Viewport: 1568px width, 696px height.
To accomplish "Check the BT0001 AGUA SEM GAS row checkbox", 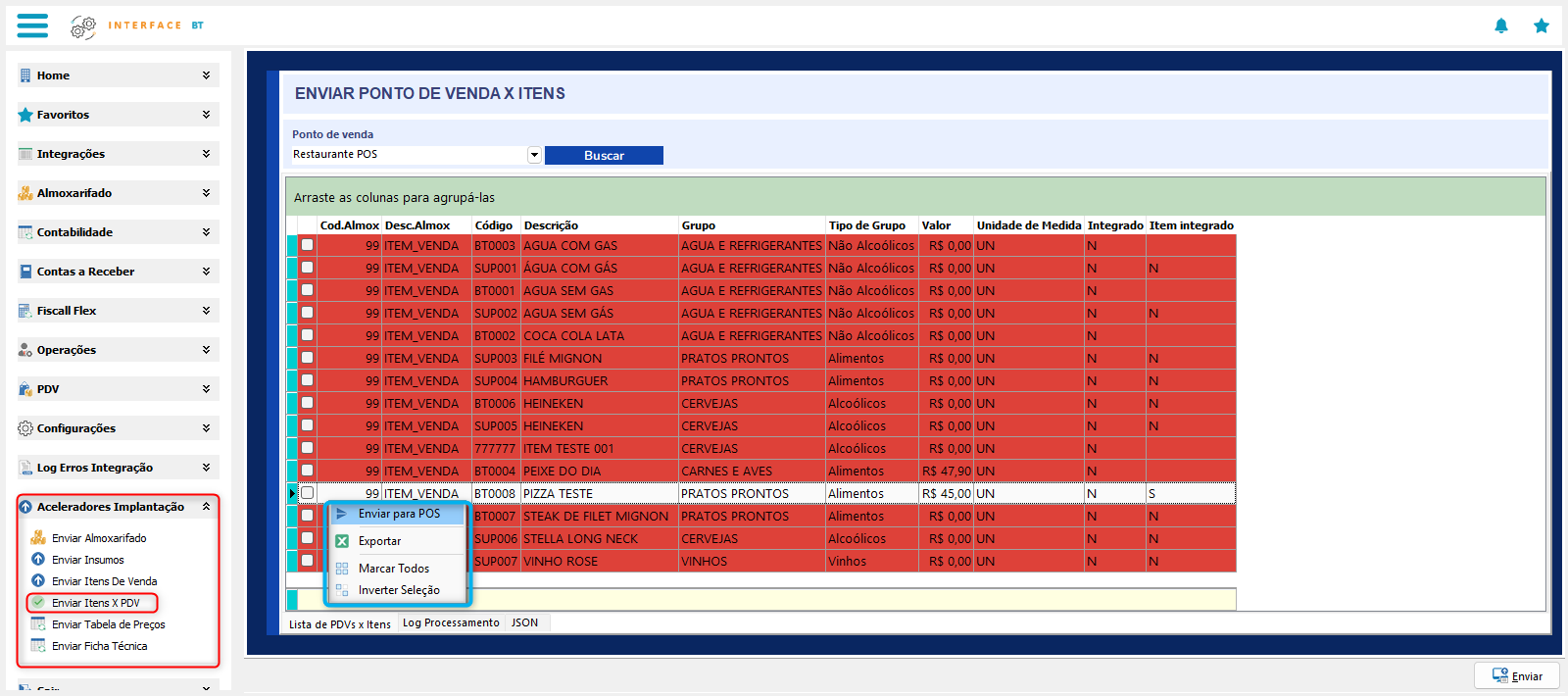I will pos(307,290).
